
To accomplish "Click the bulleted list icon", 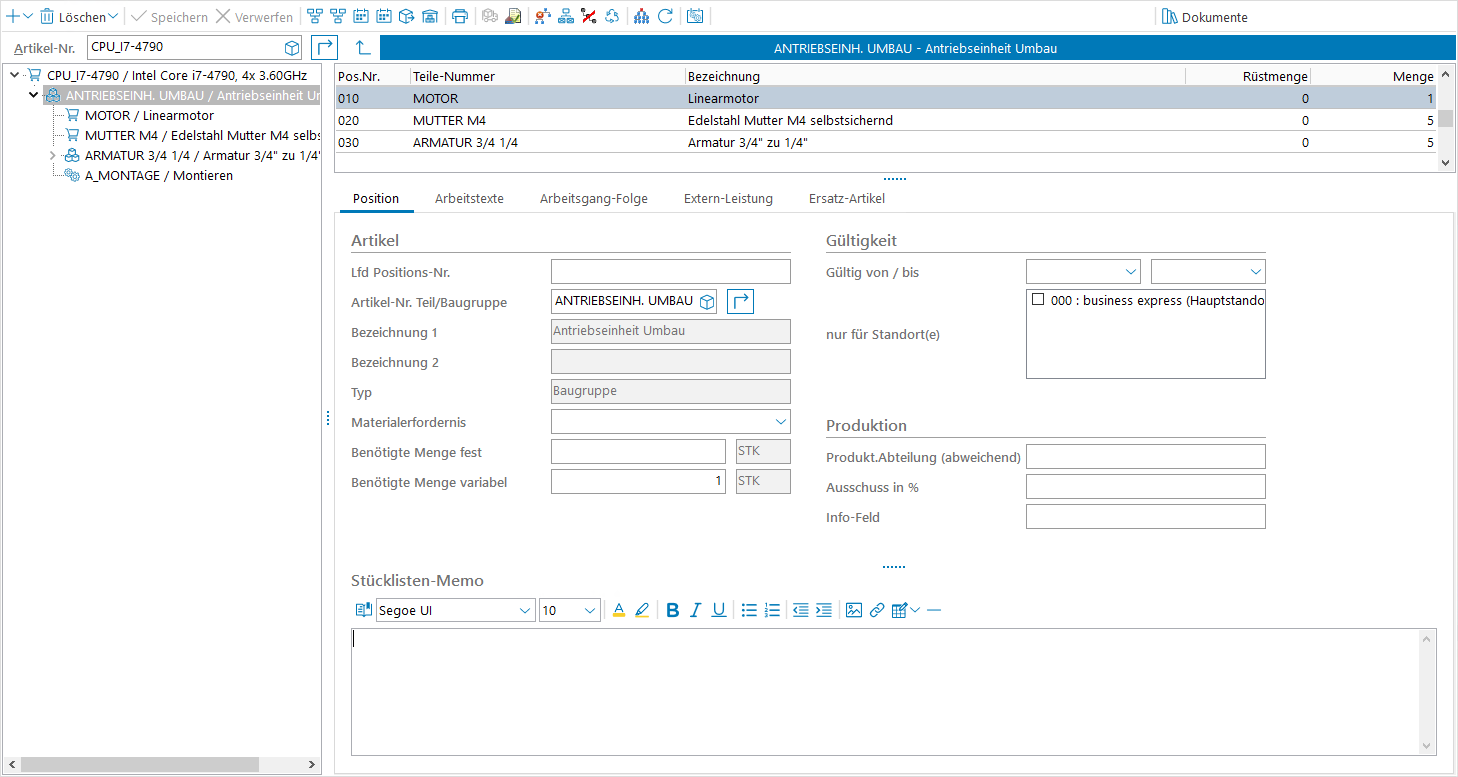I will [749, 610].
